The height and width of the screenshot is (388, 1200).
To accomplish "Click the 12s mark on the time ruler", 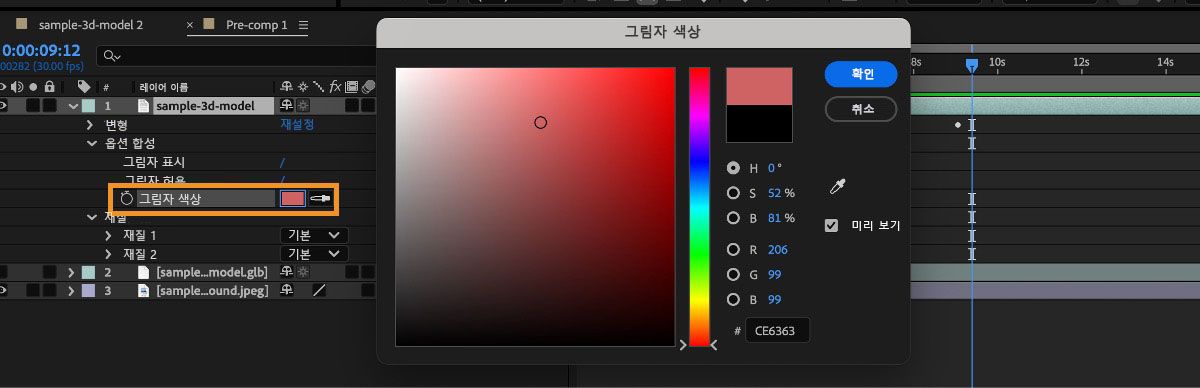I will 1081,62.
